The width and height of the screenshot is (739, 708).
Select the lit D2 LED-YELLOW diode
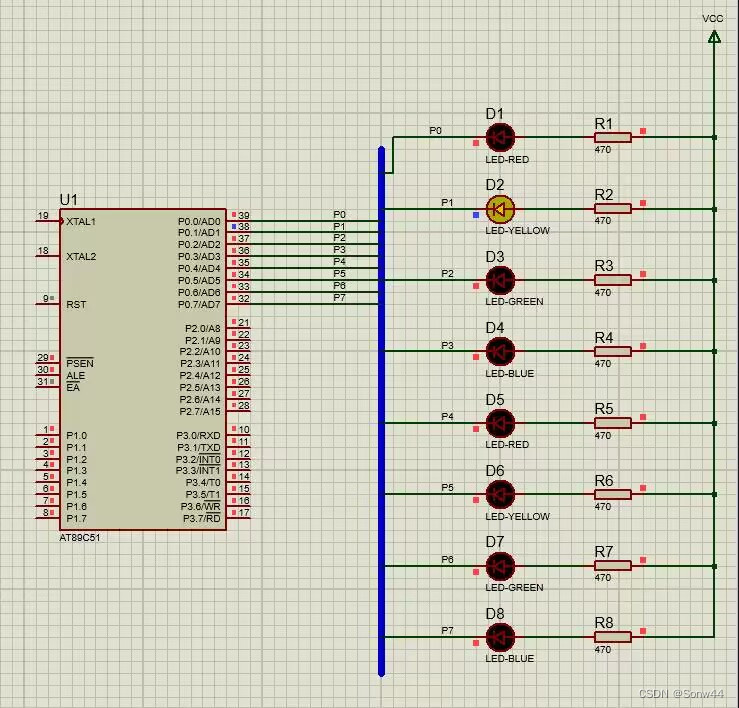click(x=500, y=209)
